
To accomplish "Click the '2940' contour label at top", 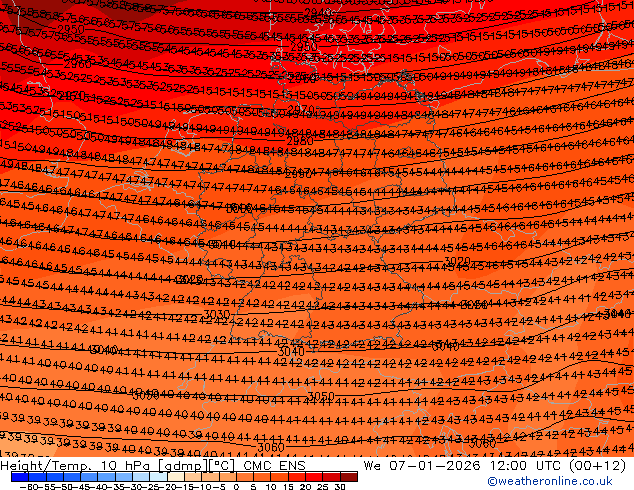I will (317, 13).
